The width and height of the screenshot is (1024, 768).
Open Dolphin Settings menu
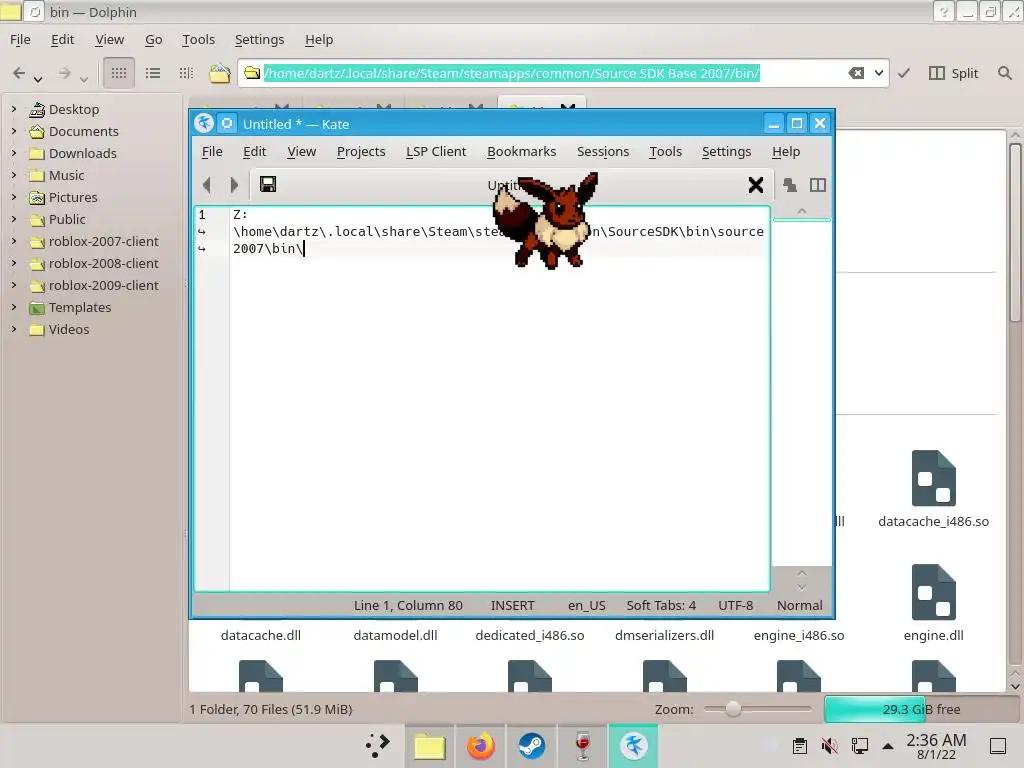(x=259, y=40)
